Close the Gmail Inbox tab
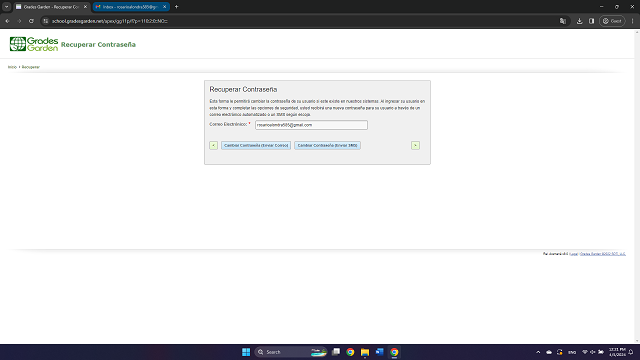The image size is (640, 360). [164, 7]
